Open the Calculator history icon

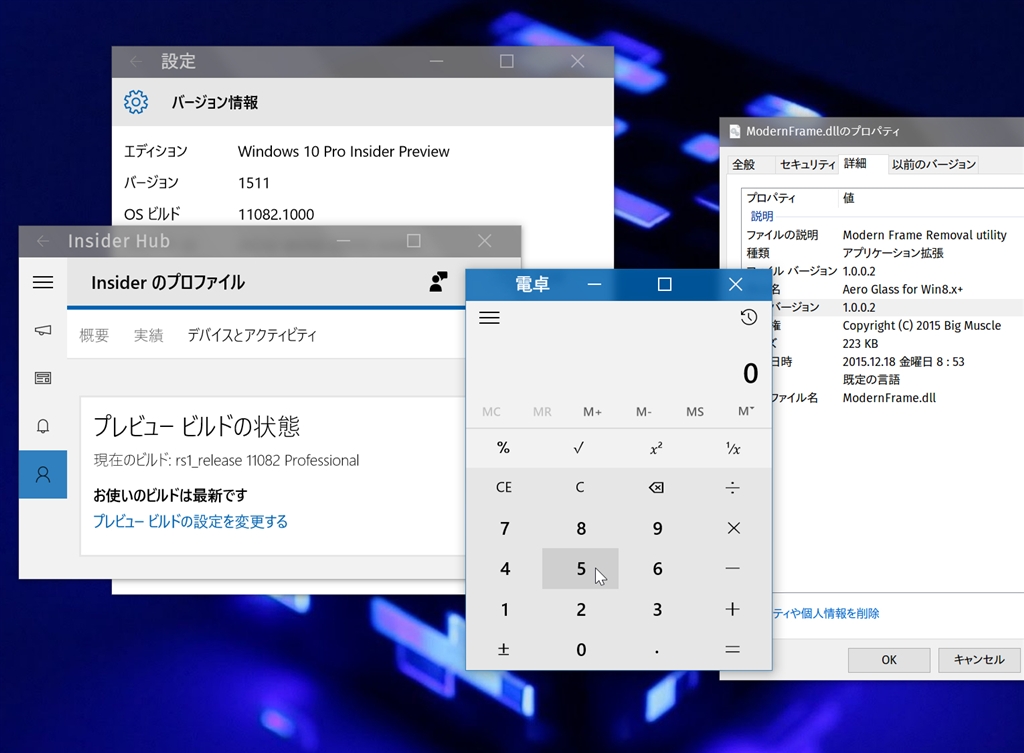[748, 317]
